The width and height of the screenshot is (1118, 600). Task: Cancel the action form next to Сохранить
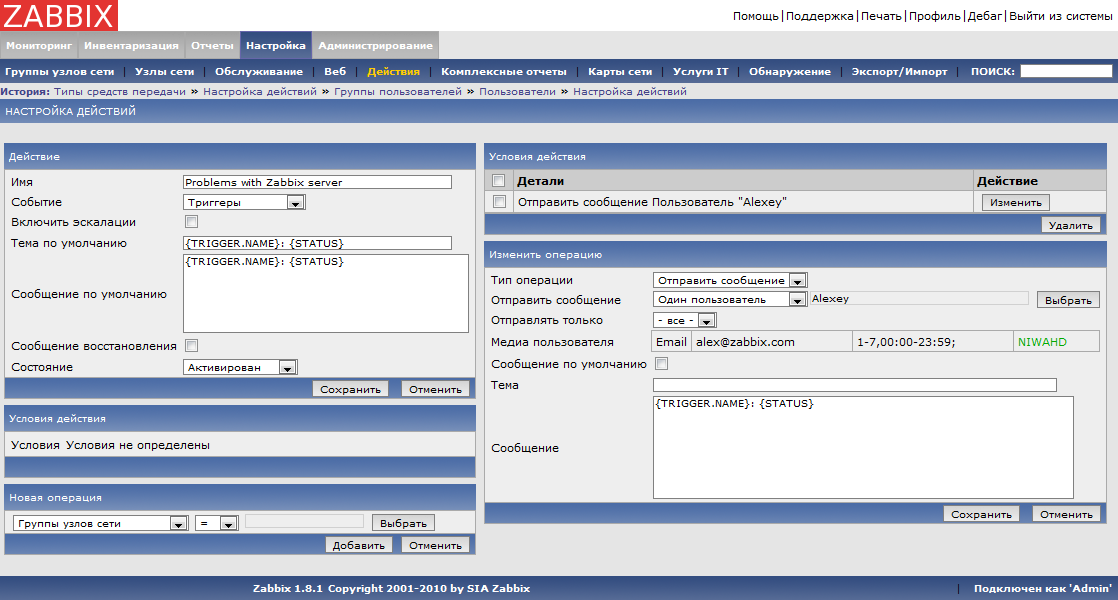[x=435, y=389]
